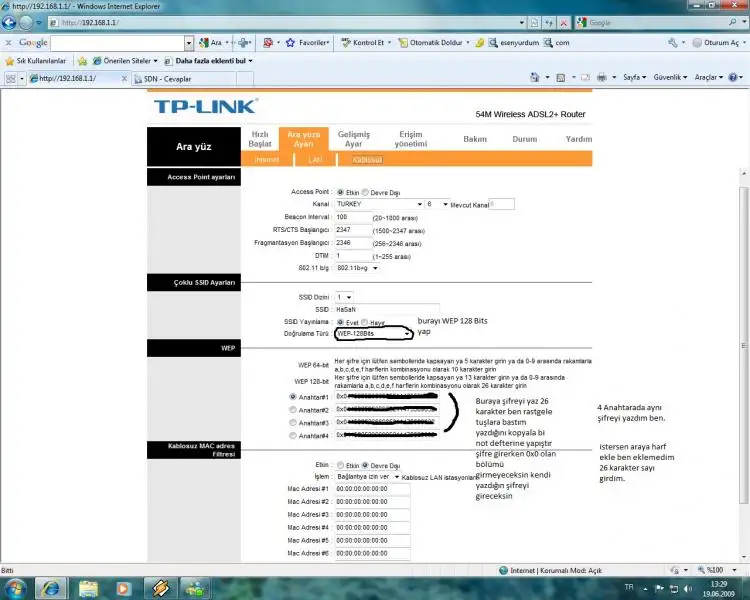Enable MAC filter Etkin radio

click(340, 465)
